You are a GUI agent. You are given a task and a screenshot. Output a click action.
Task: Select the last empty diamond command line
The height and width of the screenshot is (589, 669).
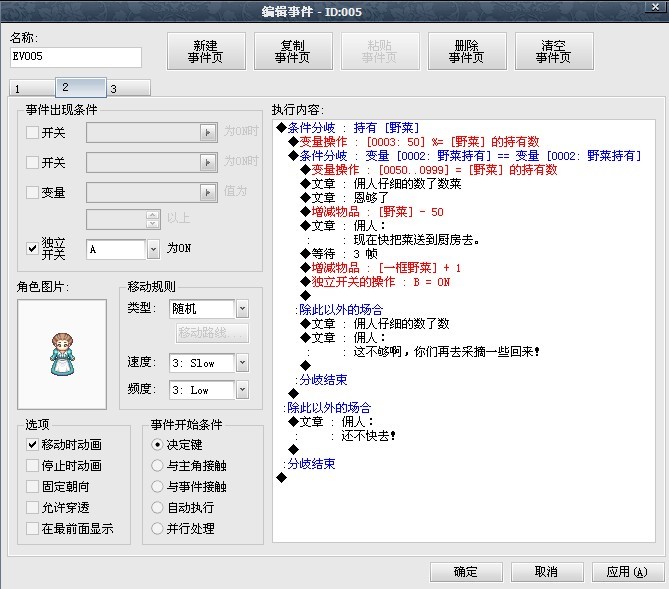(x=282, y=478)
